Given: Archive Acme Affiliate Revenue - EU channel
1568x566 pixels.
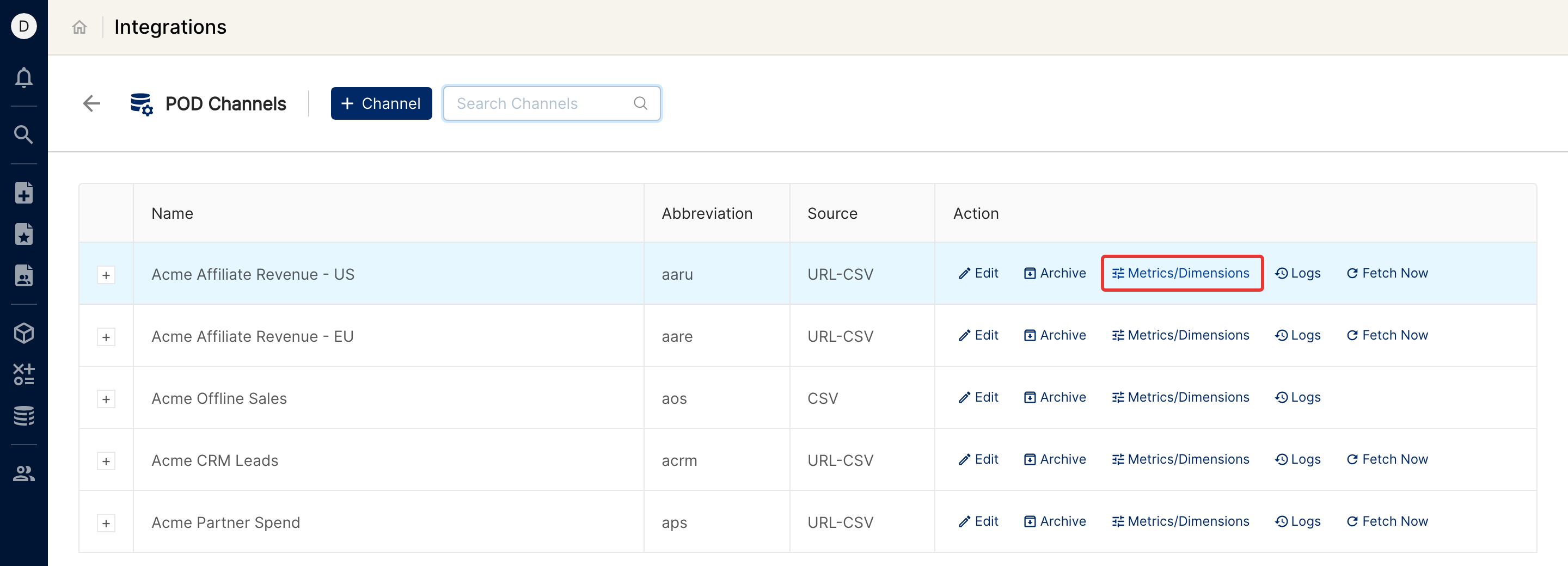Looking at the screenshot, I should click(x=1055, y=335).
